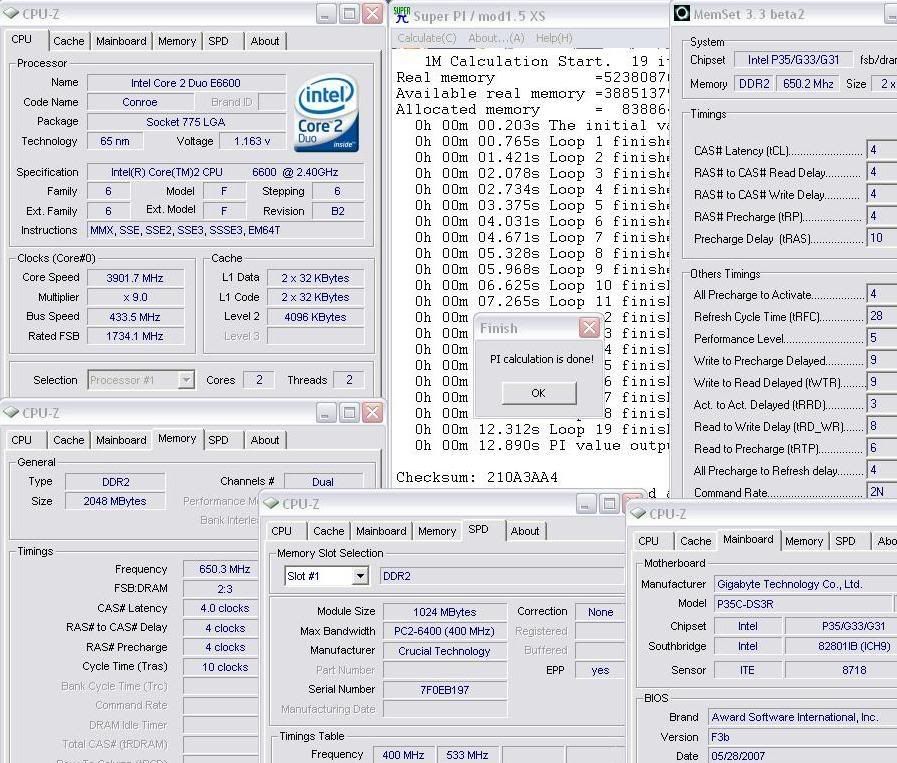Click the Mainboard CPU-Z window title icon
This screenshot has height=763, width=897.
click(x=638, y=513)
